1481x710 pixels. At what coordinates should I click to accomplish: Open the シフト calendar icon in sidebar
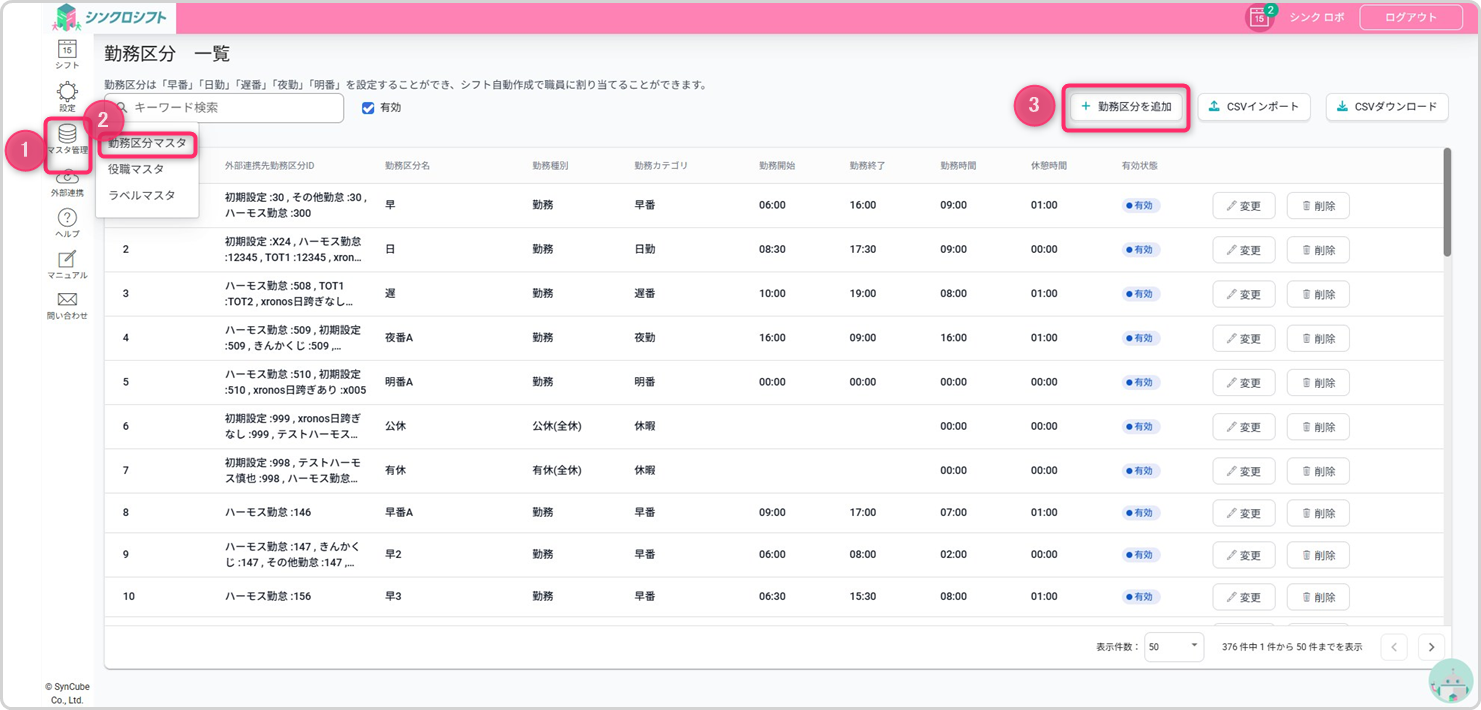[x=67, y=49]
